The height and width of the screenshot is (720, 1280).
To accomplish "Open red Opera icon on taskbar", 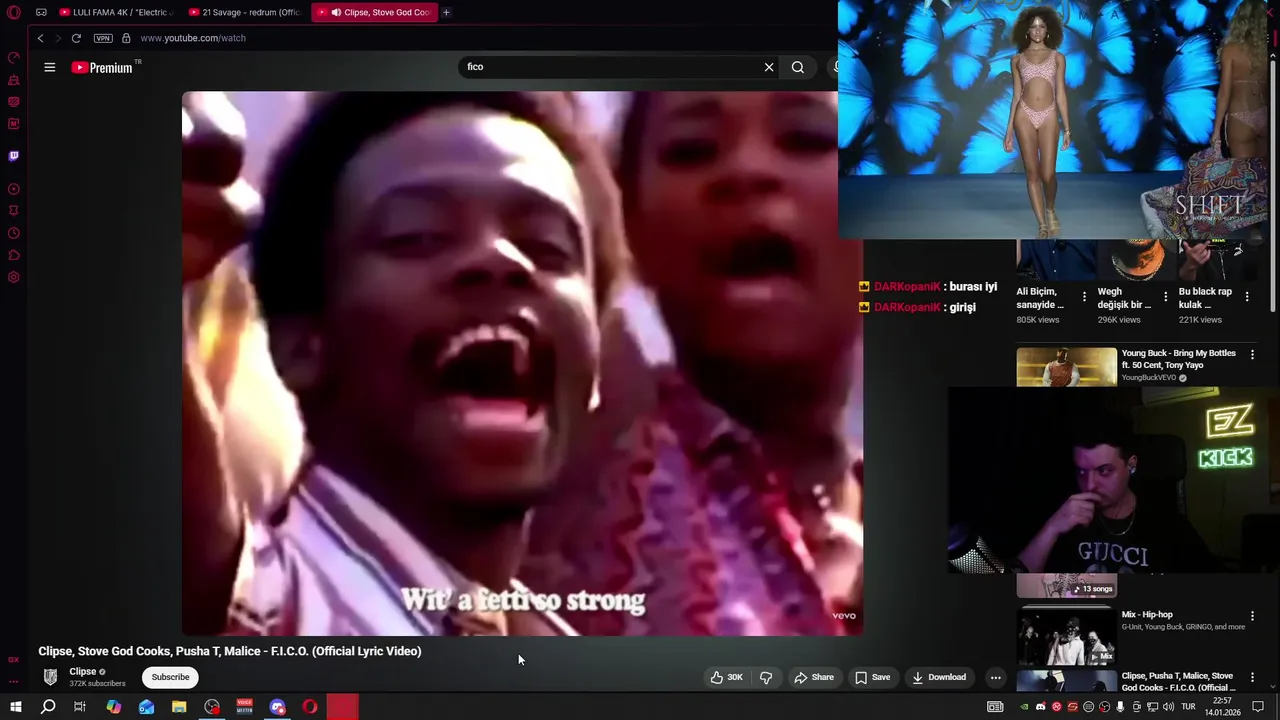I will pos(310,707).
